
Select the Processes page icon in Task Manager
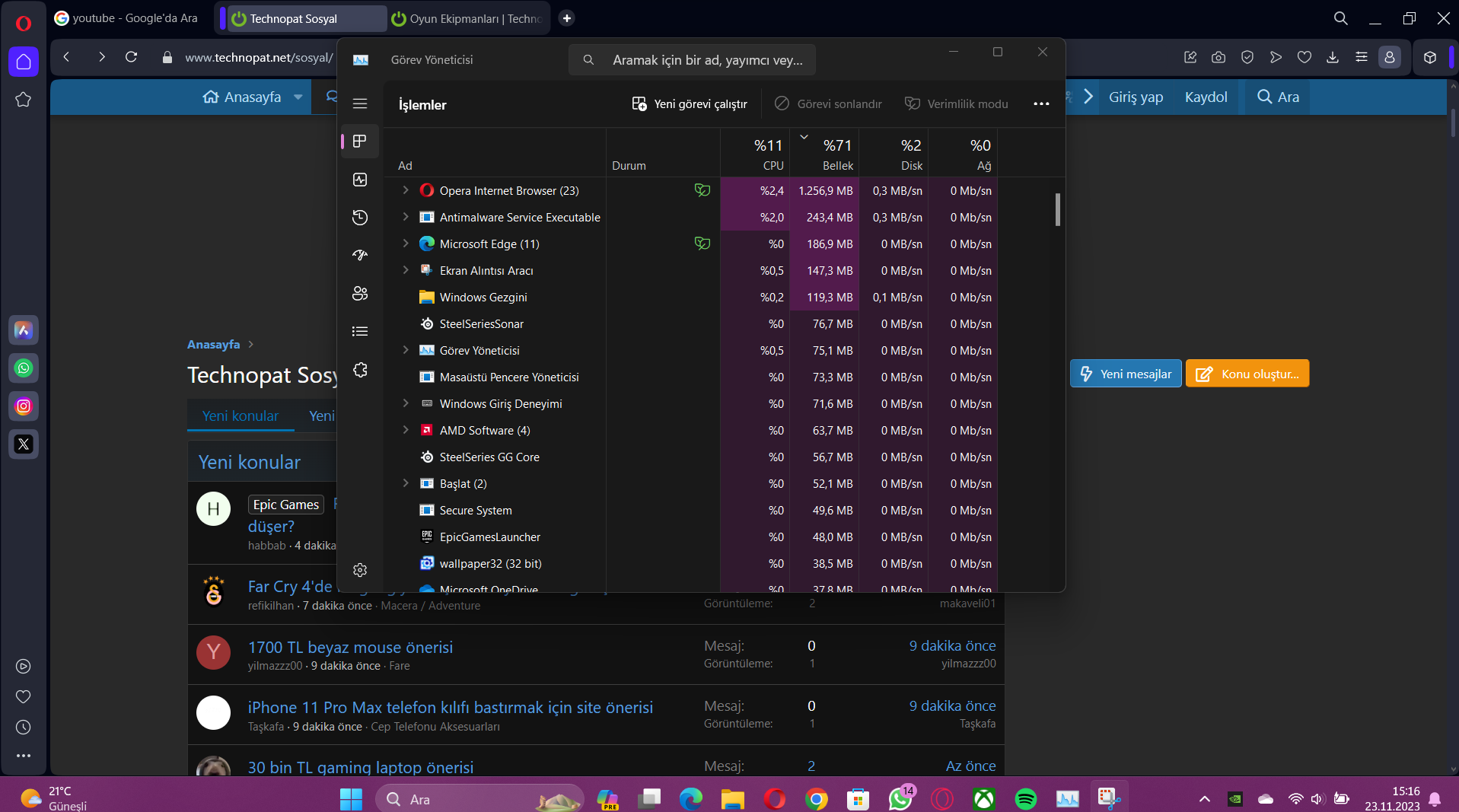coord(360,141)
